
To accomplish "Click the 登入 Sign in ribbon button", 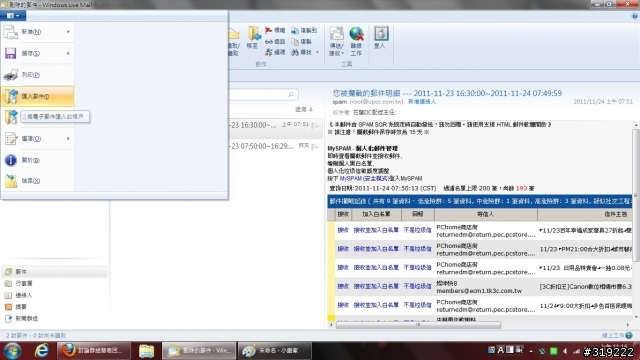I will 380,38.
